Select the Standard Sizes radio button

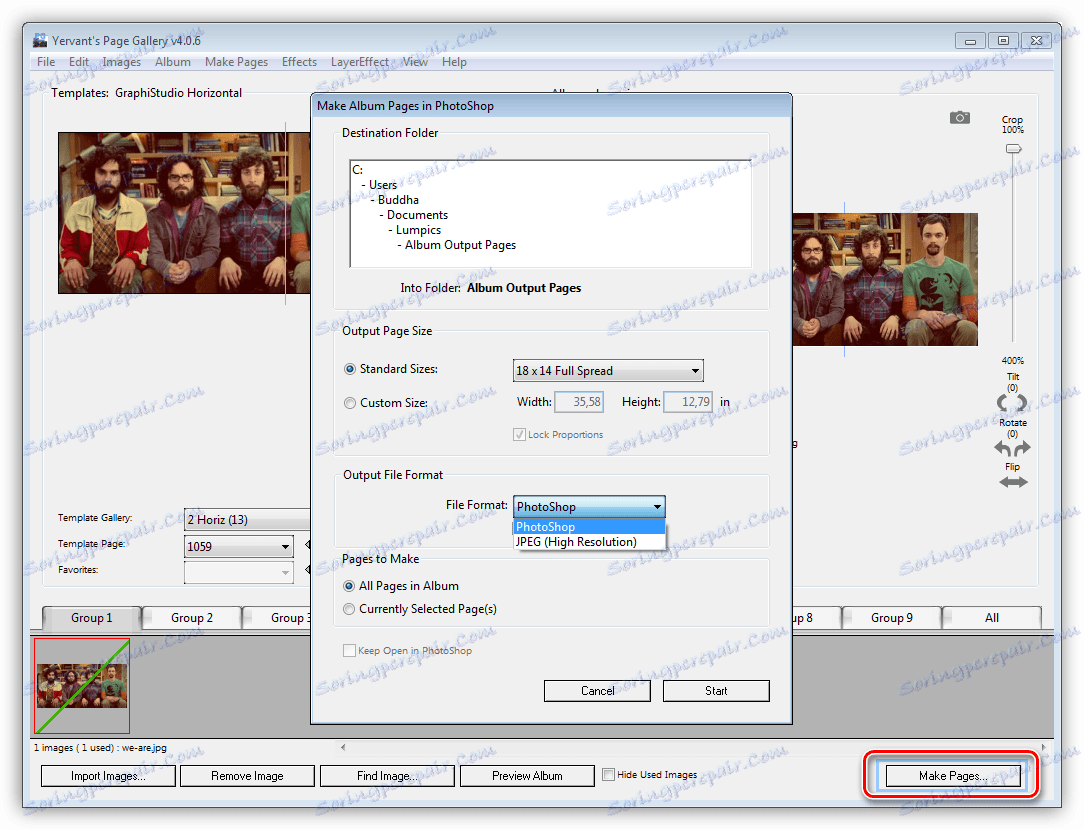point(350,369)
